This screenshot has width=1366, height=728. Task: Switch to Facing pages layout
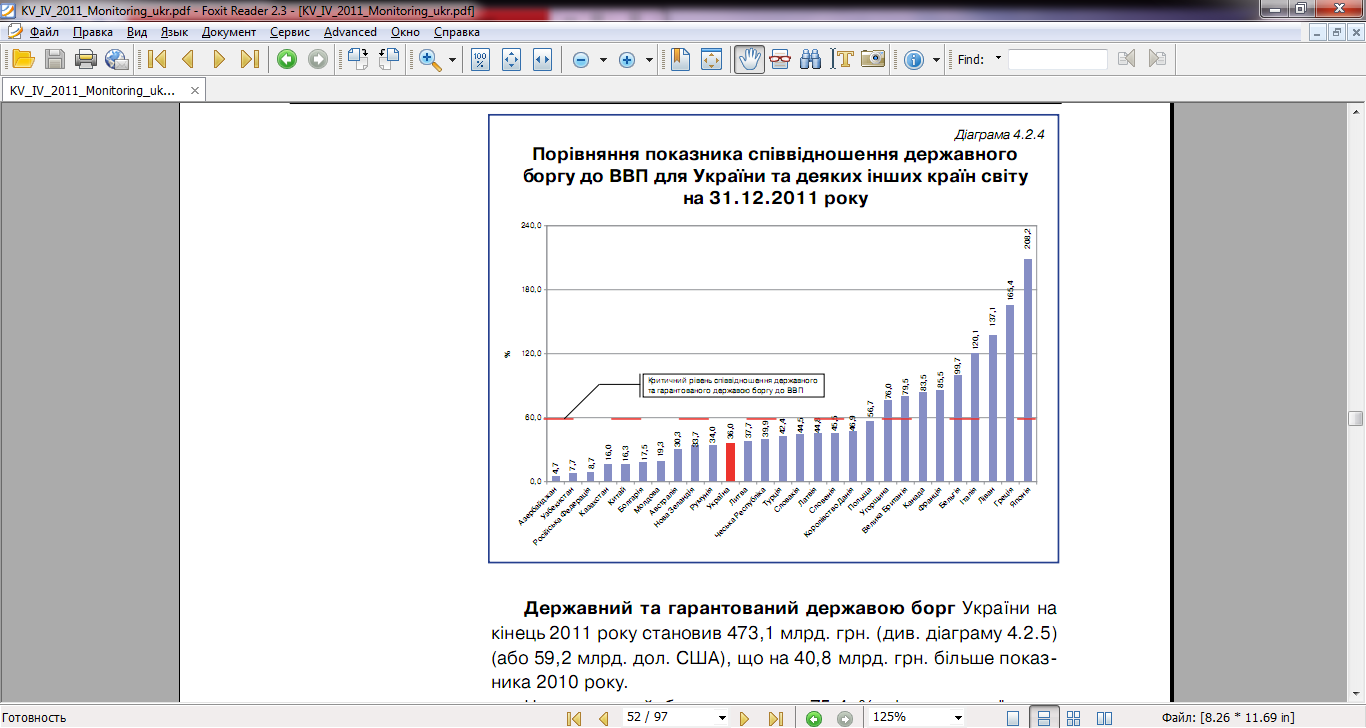point(1105,717)
